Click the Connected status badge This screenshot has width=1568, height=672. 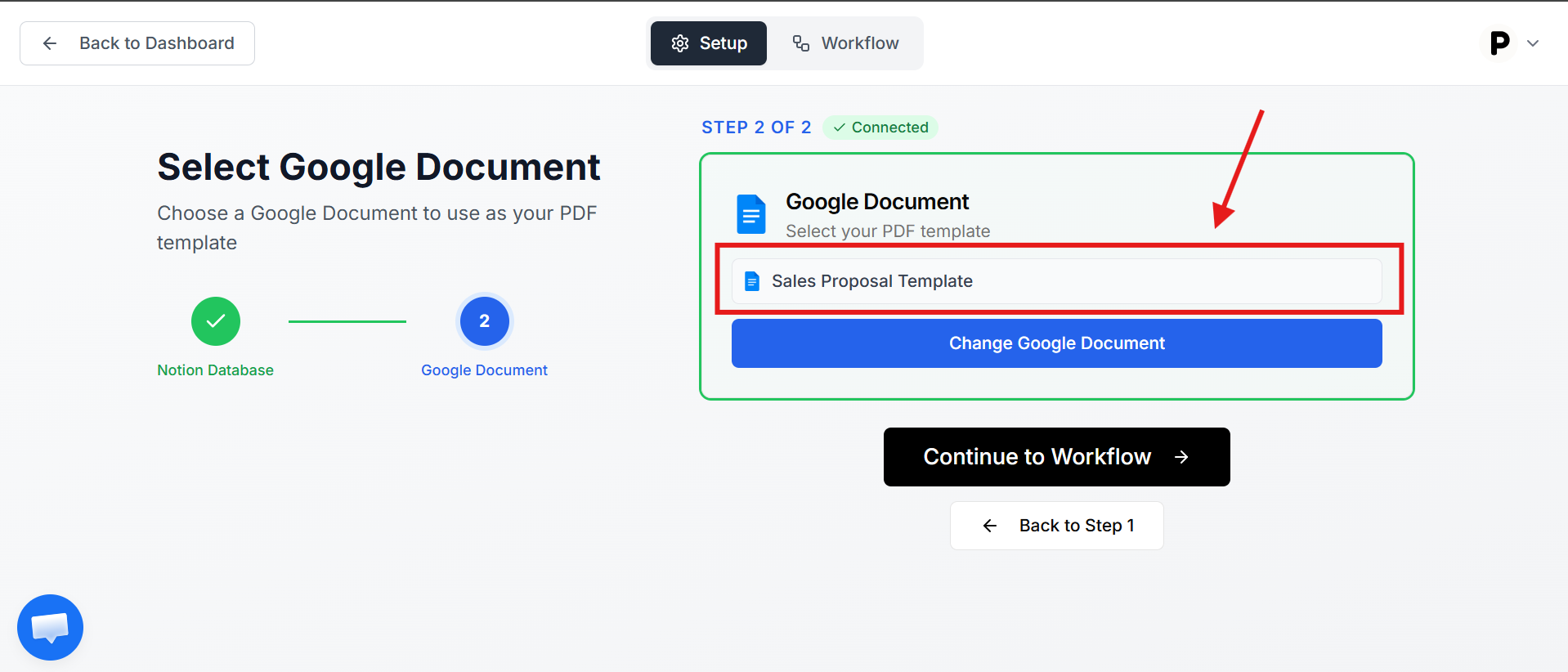880,128
